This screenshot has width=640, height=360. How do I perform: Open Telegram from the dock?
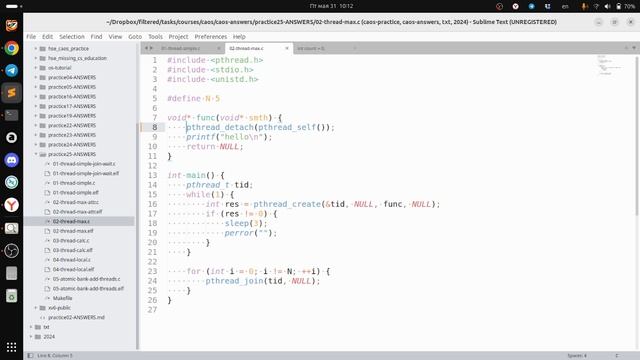(x=11, y=71)
